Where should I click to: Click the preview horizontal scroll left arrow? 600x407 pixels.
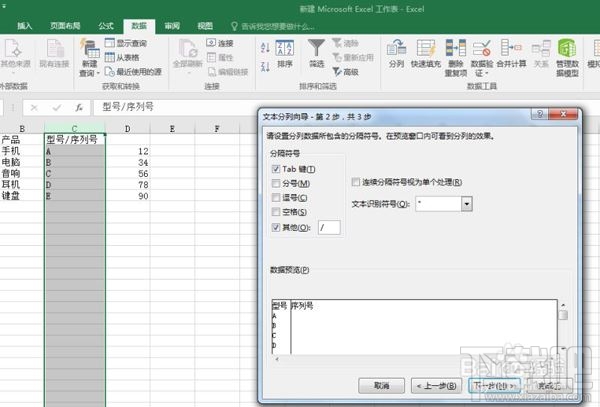(x=276, y=359)
